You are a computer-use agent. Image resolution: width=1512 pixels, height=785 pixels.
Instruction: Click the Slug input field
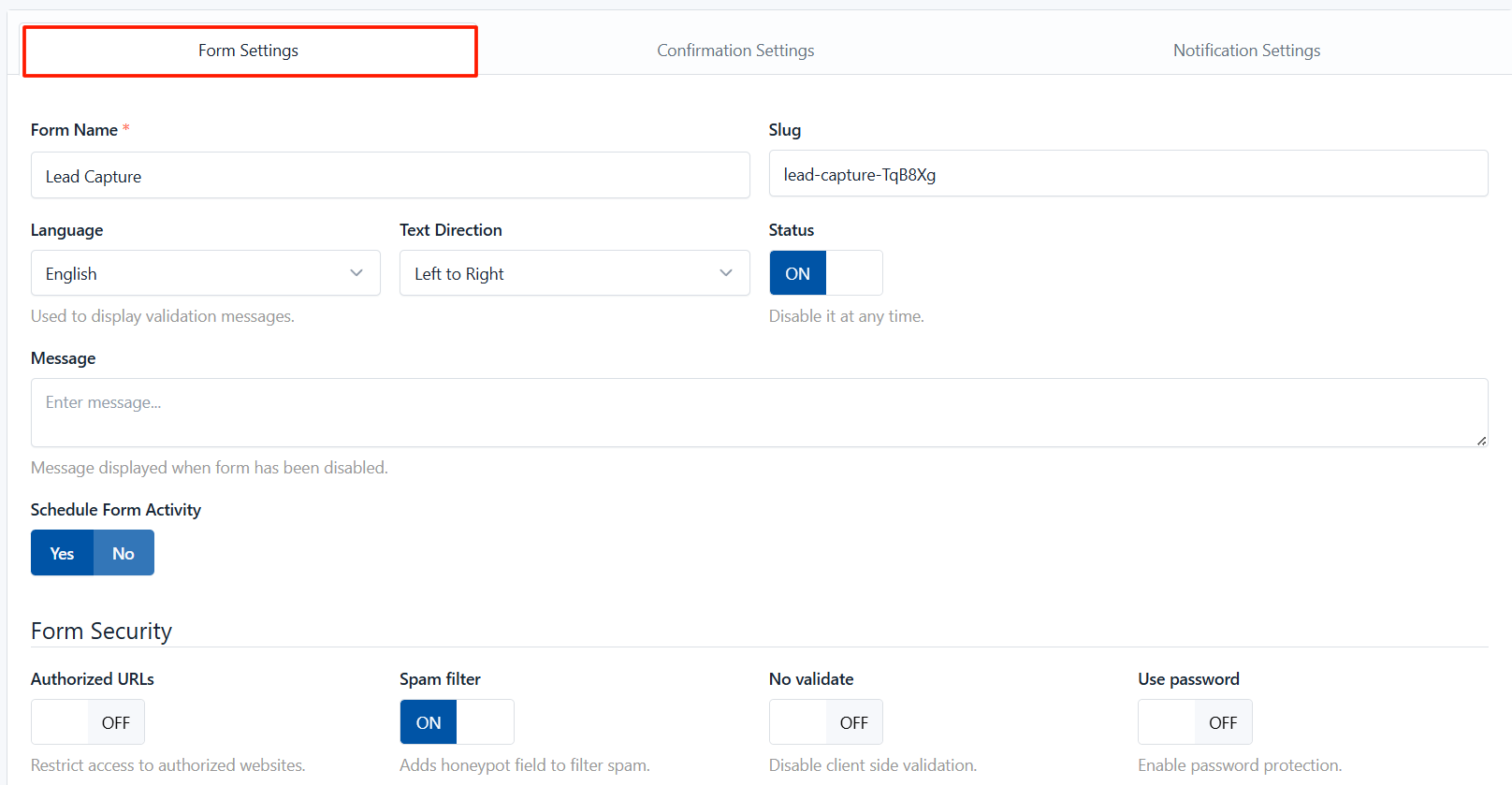point(1128,174)
